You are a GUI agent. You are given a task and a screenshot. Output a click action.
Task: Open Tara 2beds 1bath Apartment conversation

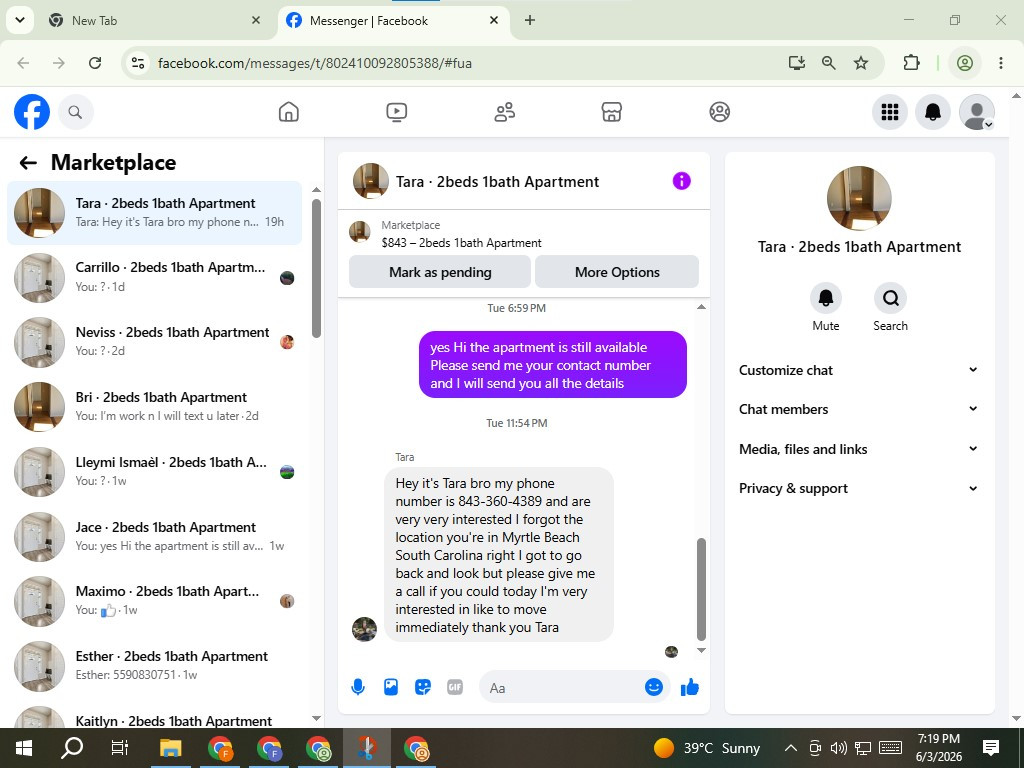tap(155, 213)
